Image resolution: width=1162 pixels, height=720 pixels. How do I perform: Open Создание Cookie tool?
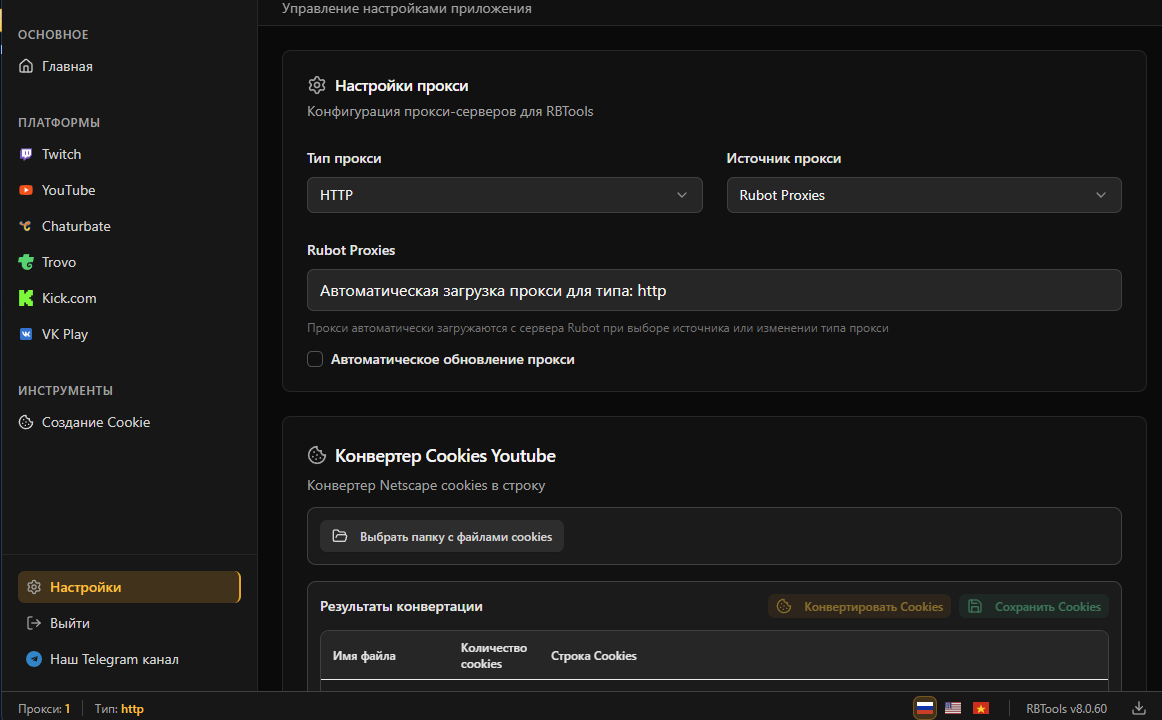[95, 422]
